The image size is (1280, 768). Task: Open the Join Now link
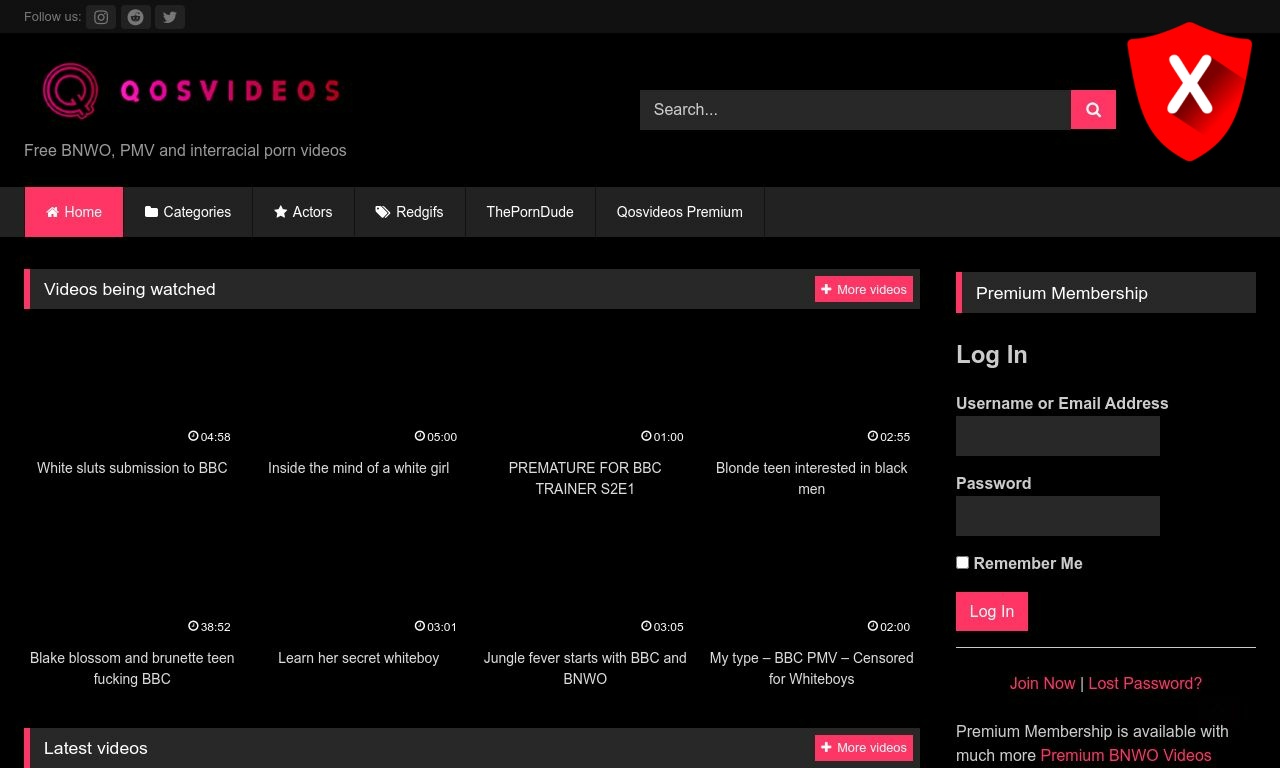pyautogui.click(x=1042, y=683)
